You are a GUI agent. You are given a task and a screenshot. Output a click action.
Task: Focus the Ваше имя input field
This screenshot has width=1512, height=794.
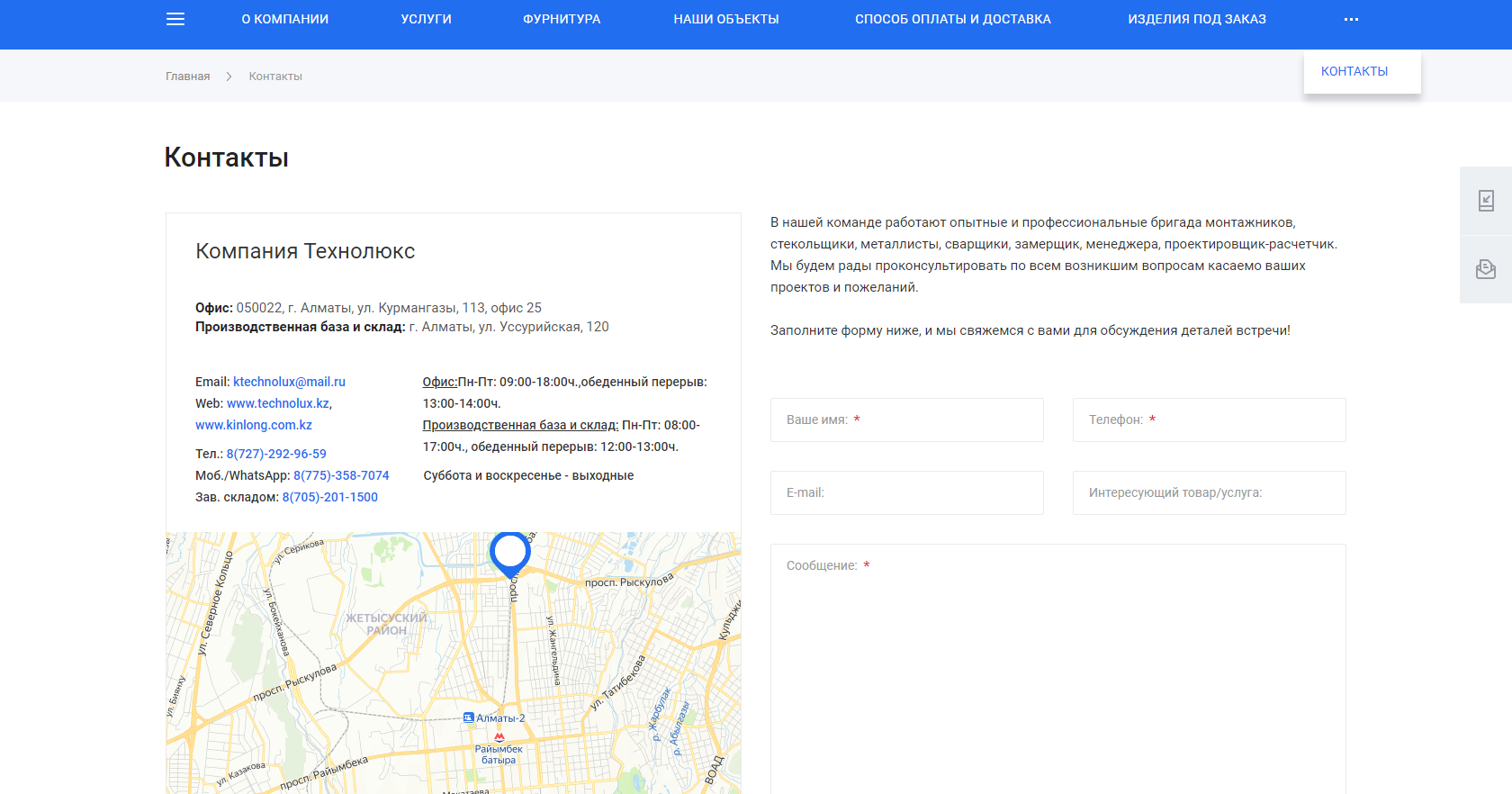[x=907, y=420]
